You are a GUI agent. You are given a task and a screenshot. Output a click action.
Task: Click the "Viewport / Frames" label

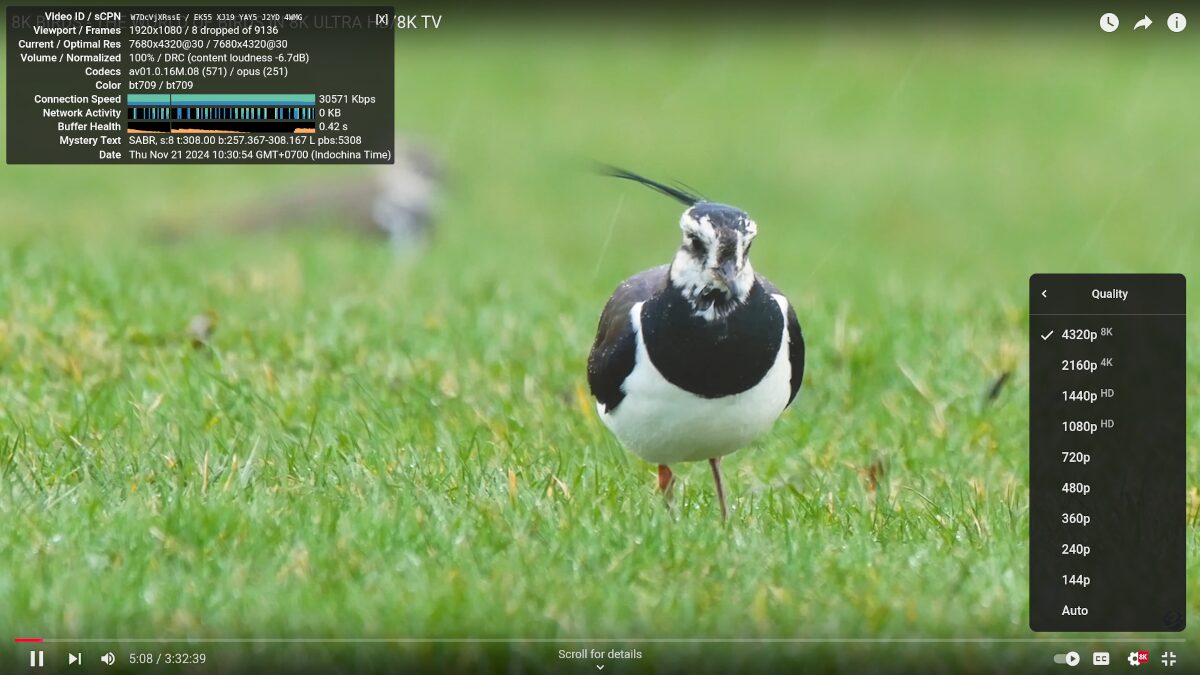(76, 30)
